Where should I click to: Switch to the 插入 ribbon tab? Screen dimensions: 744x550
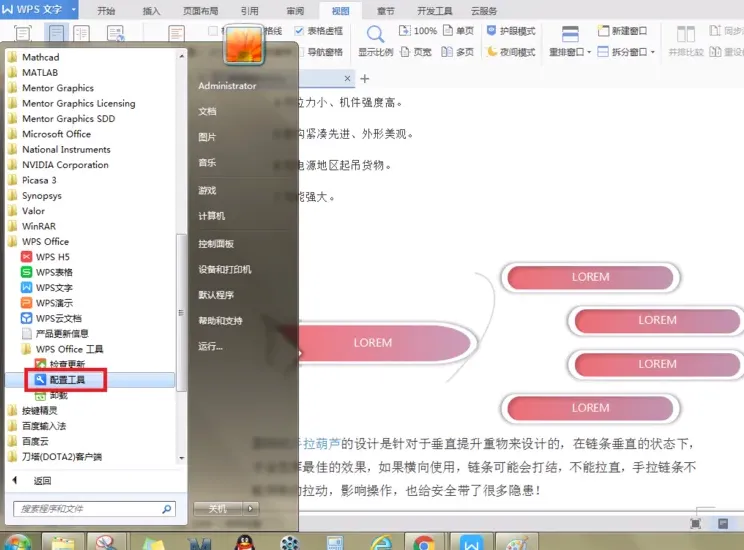151,10
